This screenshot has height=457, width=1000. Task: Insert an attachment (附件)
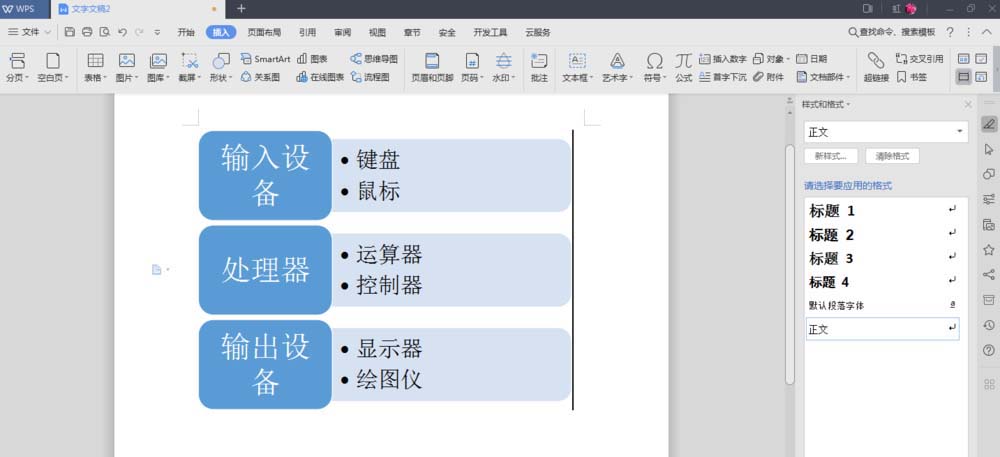pos(768,77)
